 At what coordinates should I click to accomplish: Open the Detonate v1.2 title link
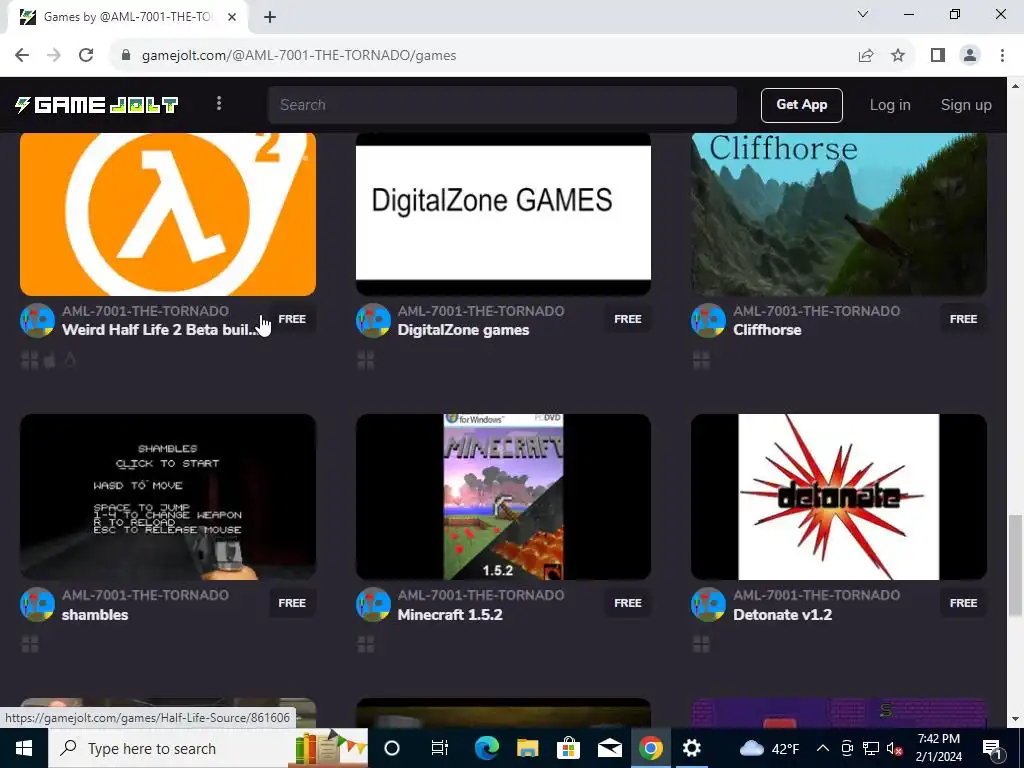tap(782, 615)
